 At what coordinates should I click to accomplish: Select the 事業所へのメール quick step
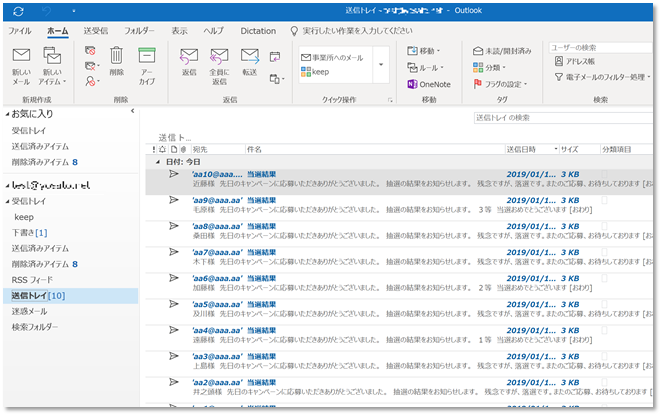click(x=332, y=58)
